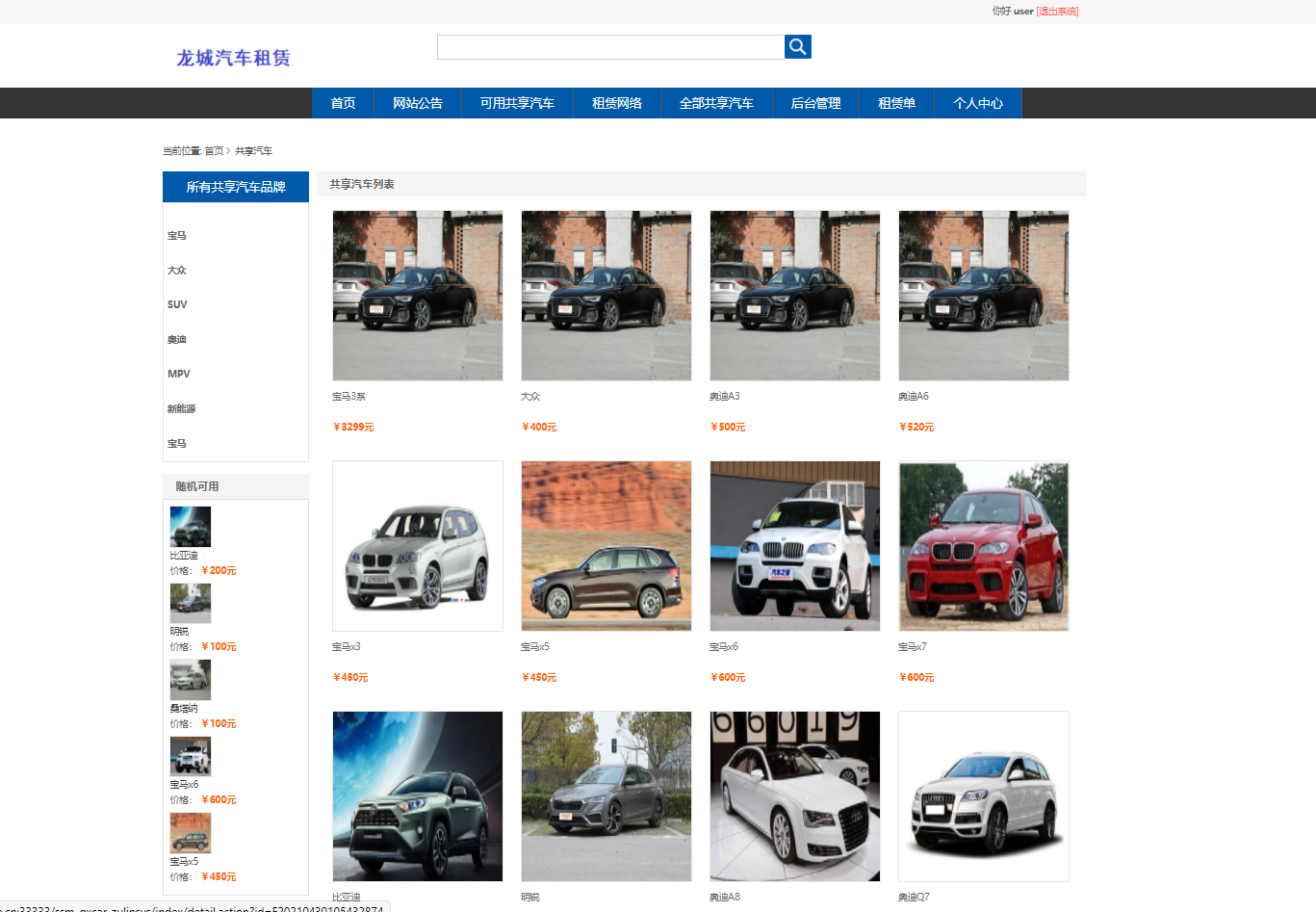Screen dimensions: 1316x912
Task: Open the large 宝马x6 photo in car list
Action: pos(795,546)
